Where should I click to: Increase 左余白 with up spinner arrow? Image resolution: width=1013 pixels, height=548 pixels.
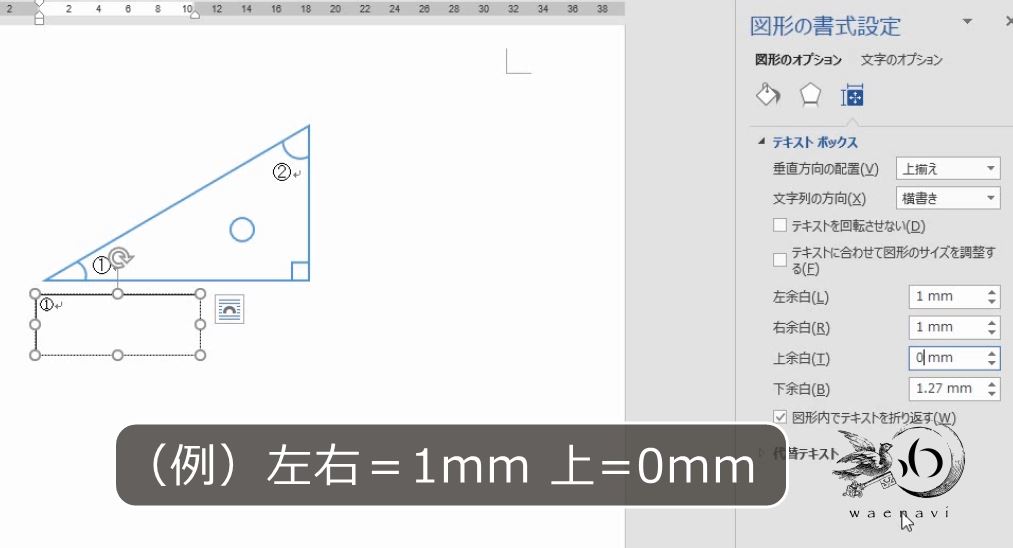click(x=992, y=292)
